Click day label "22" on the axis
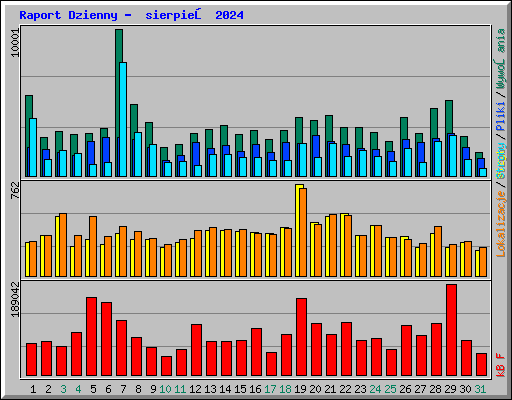 [345, 389]
